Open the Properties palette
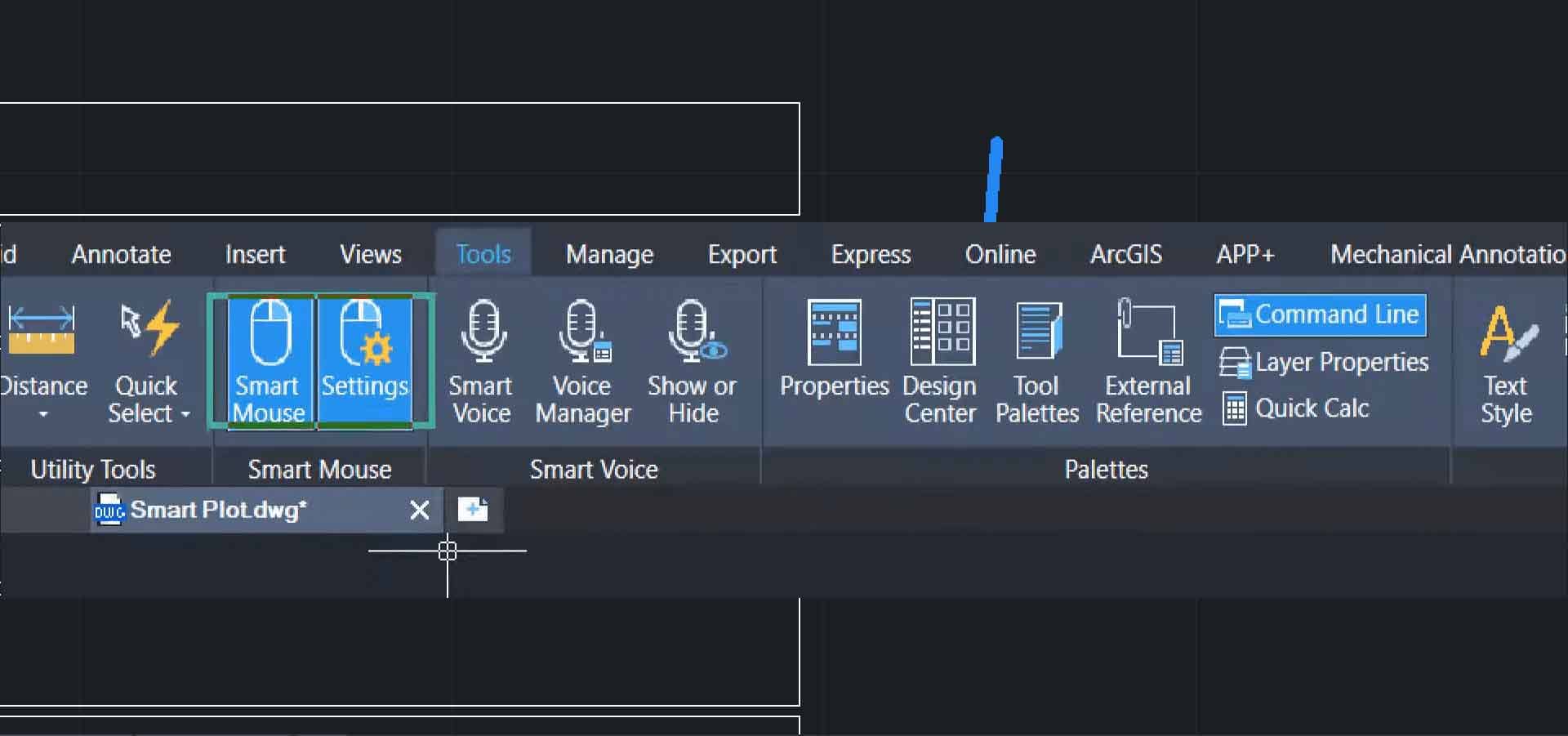This screenshot has height=736, width=1568. (x=834, y=348)
